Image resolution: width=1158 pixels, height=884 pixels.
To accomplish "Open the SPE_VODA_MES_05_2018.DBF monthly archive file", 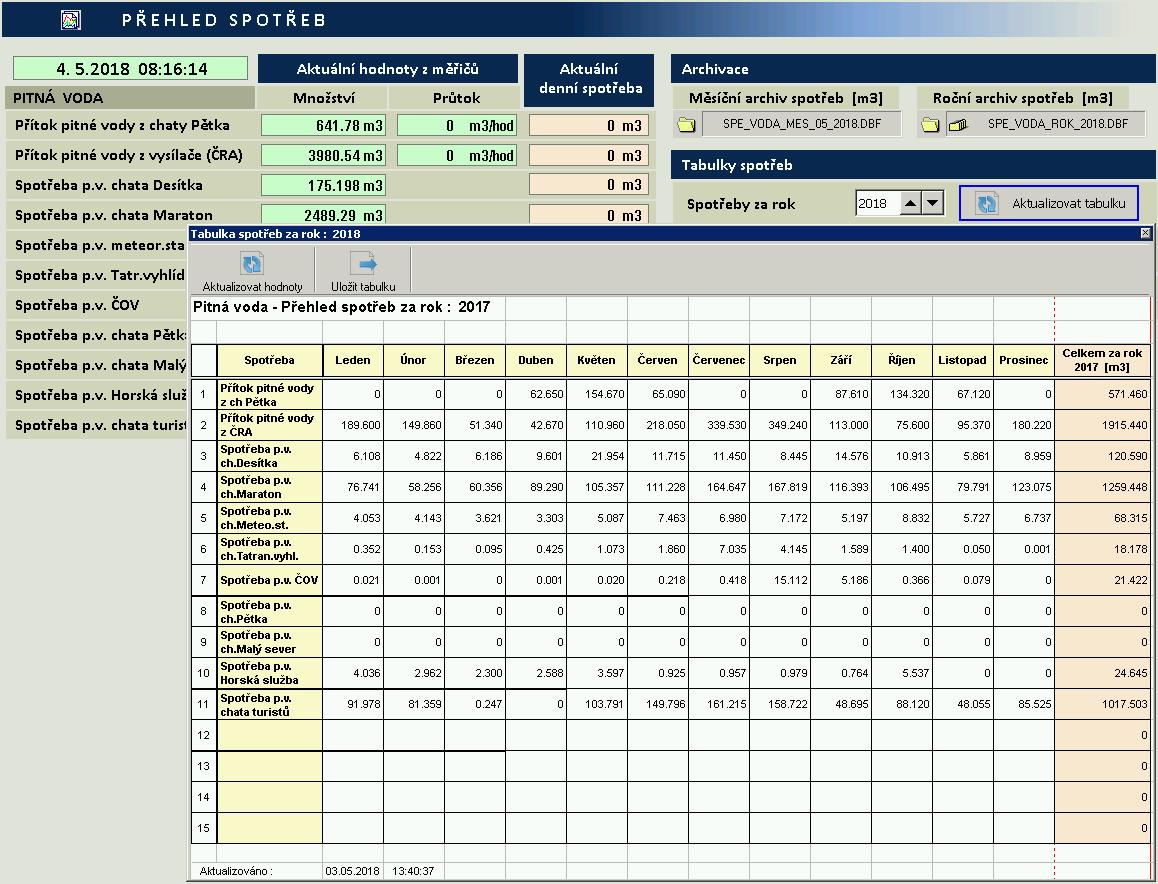I will pyautogui.click(x=800, y=124).
